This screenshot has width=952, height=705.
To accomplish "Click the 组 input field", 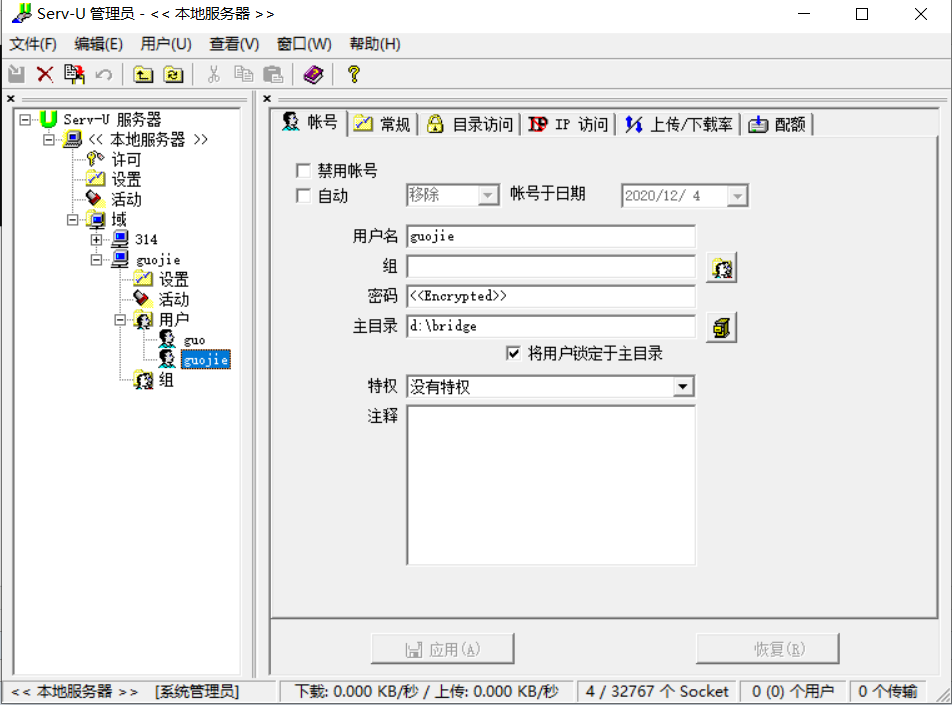I will pyautogui.click(x=551, y=266).
